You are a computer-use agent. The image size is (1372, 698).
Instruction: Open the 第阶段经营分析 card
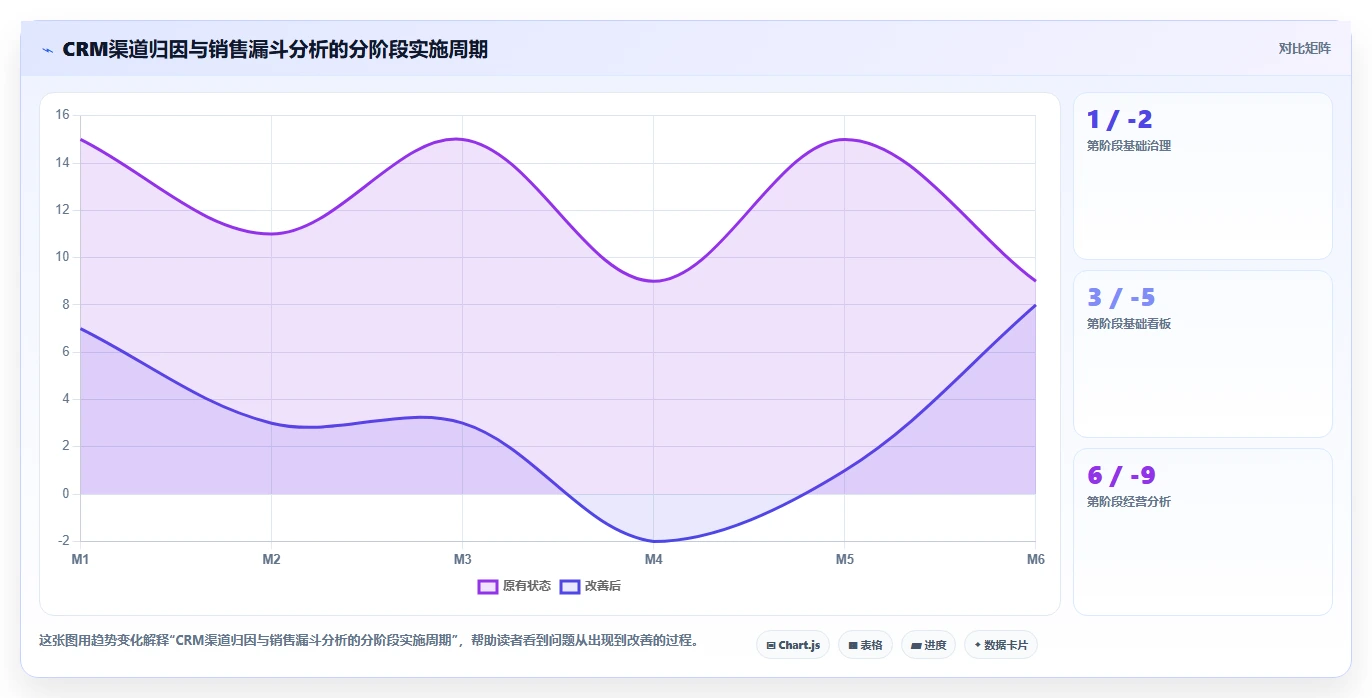click(1203, 532)
